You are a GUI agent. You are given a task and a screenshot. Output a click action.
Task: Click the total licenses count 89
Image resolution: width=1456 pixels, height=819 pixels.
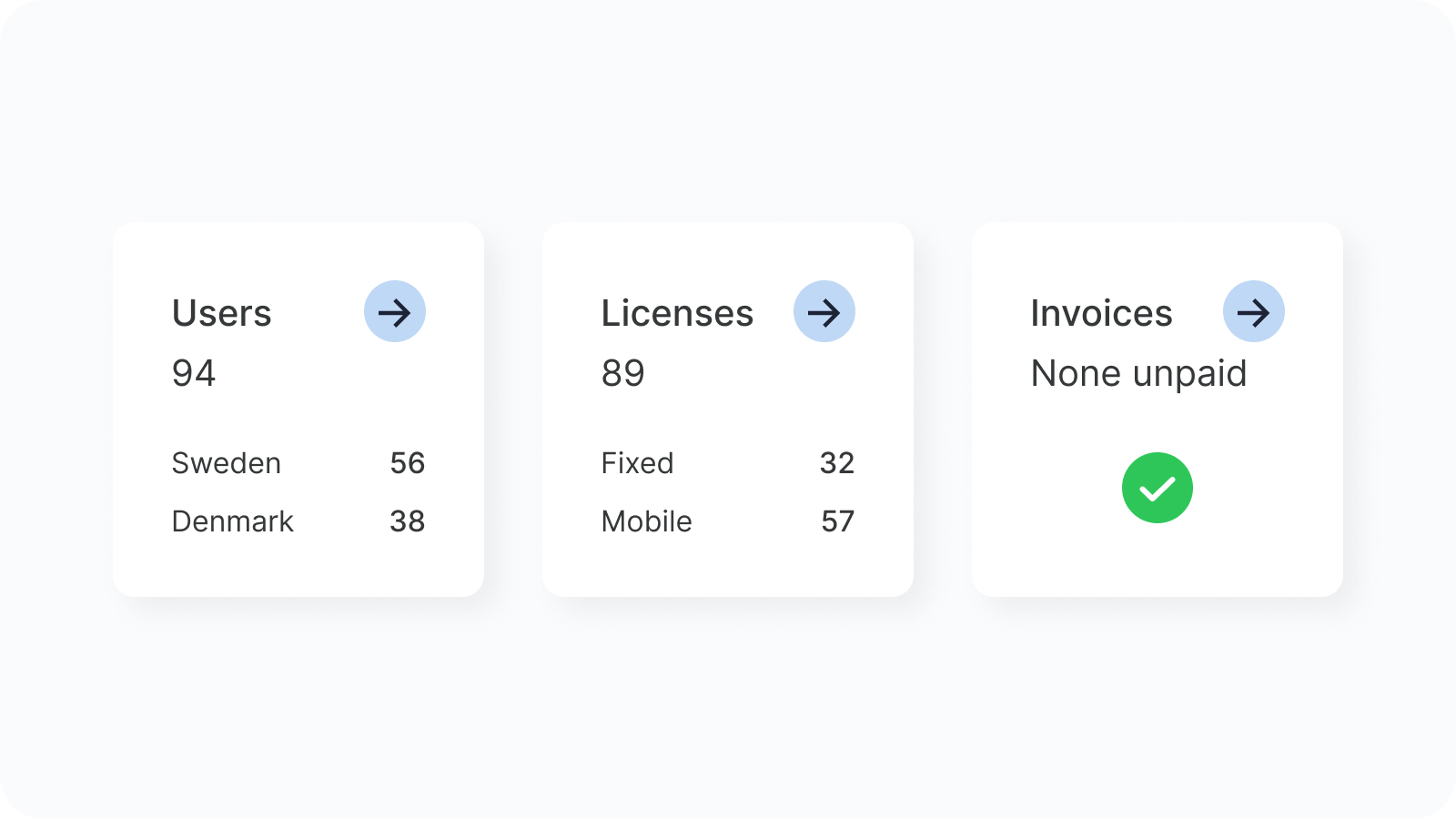click(x=623, y=373)
